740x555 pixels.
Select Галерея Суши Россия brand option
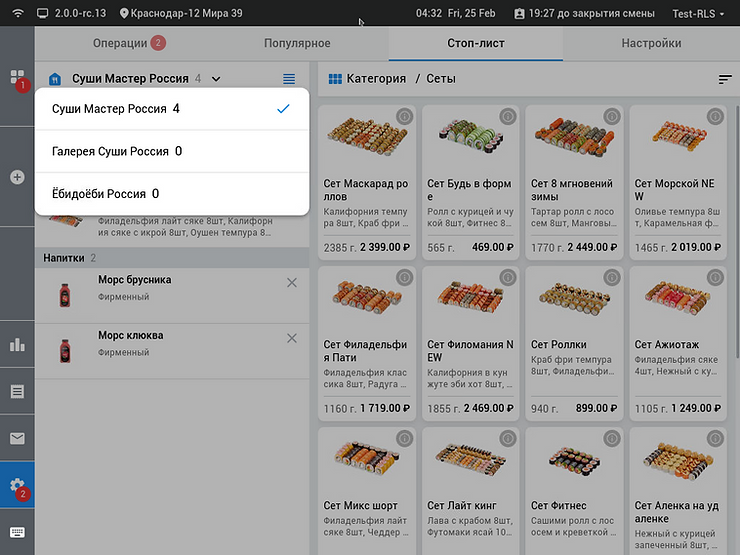170,151
